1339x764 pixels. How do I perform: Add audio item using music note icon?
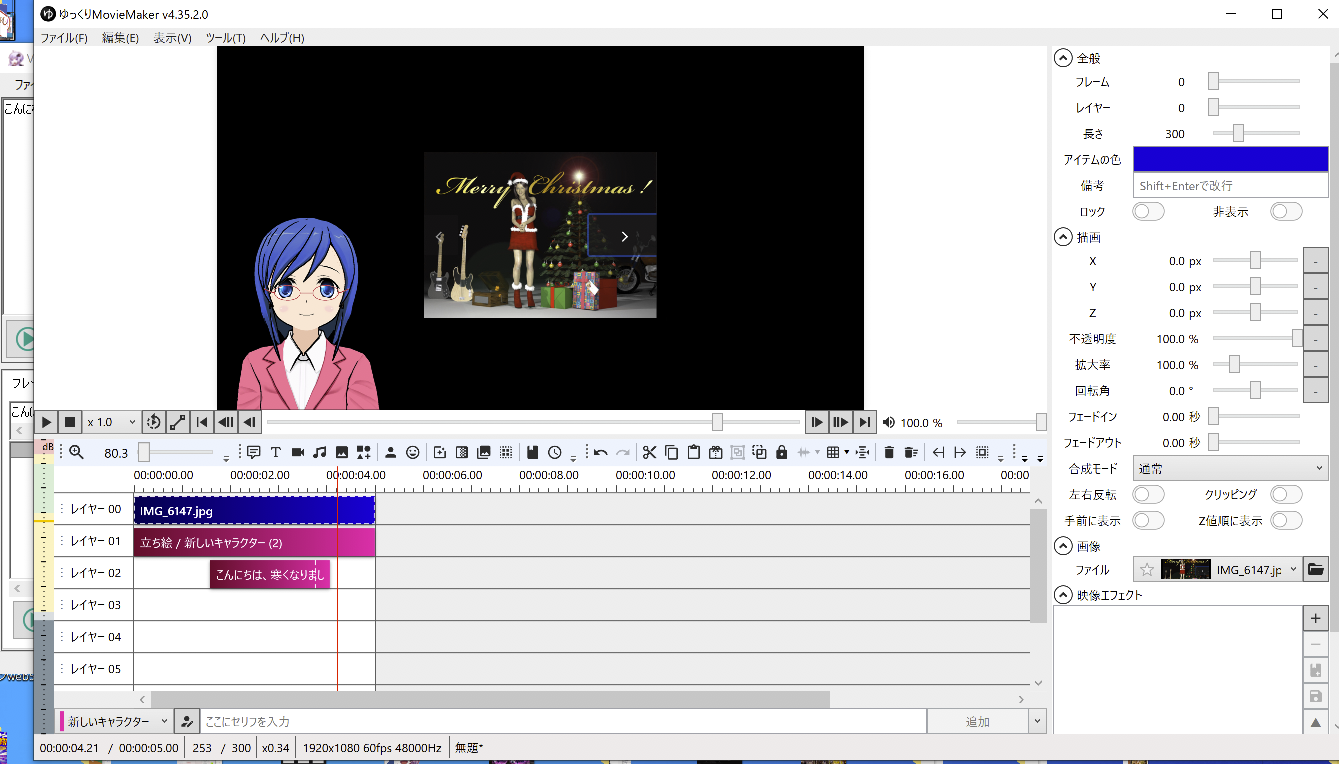tap(320, 452)
